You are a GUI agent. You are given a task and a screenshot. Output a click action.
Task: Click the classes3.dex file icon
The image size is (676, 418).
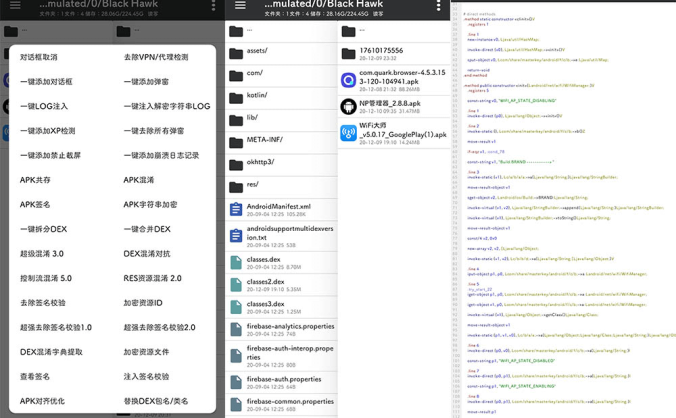click(x=236, y=307)
